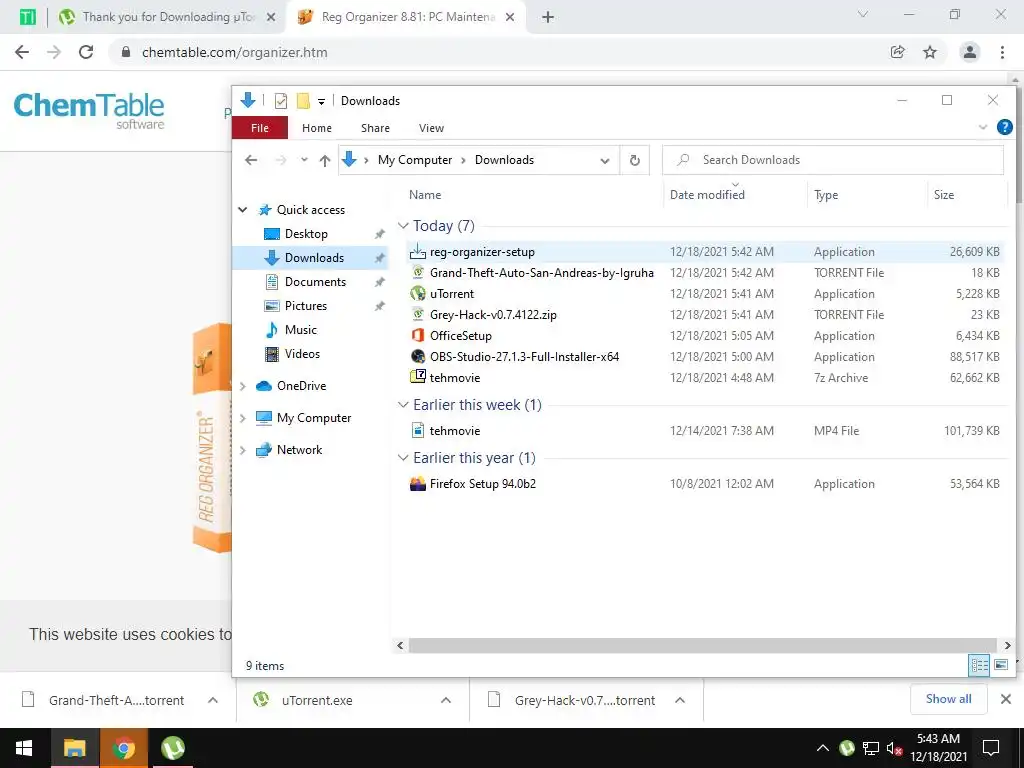Viewport: 1024px width, 768px height.
Task: Collapse the Quick access tree
Action: pos(243,210)
